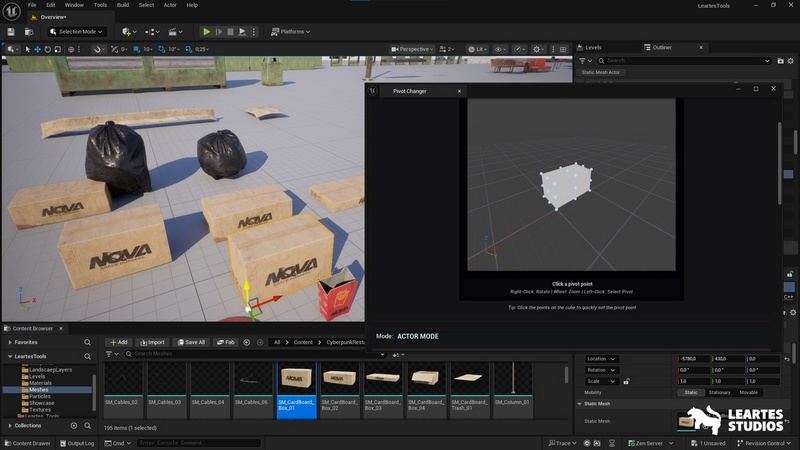Click the Import button in Content Browser
This screenshot has width=800, height=450.
pos(152,342)
